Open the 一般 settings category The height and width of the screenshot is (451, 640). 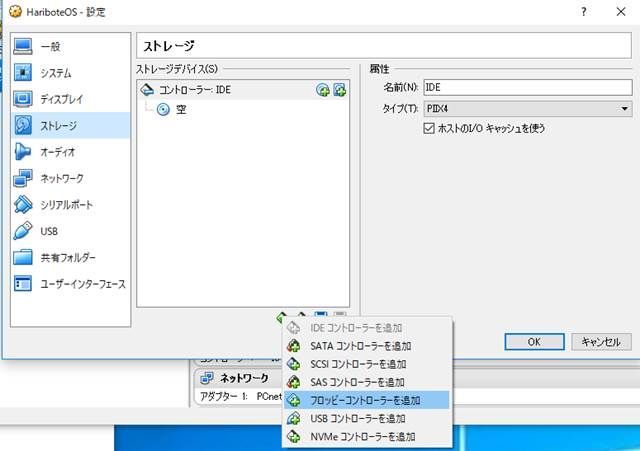point(70,47)
